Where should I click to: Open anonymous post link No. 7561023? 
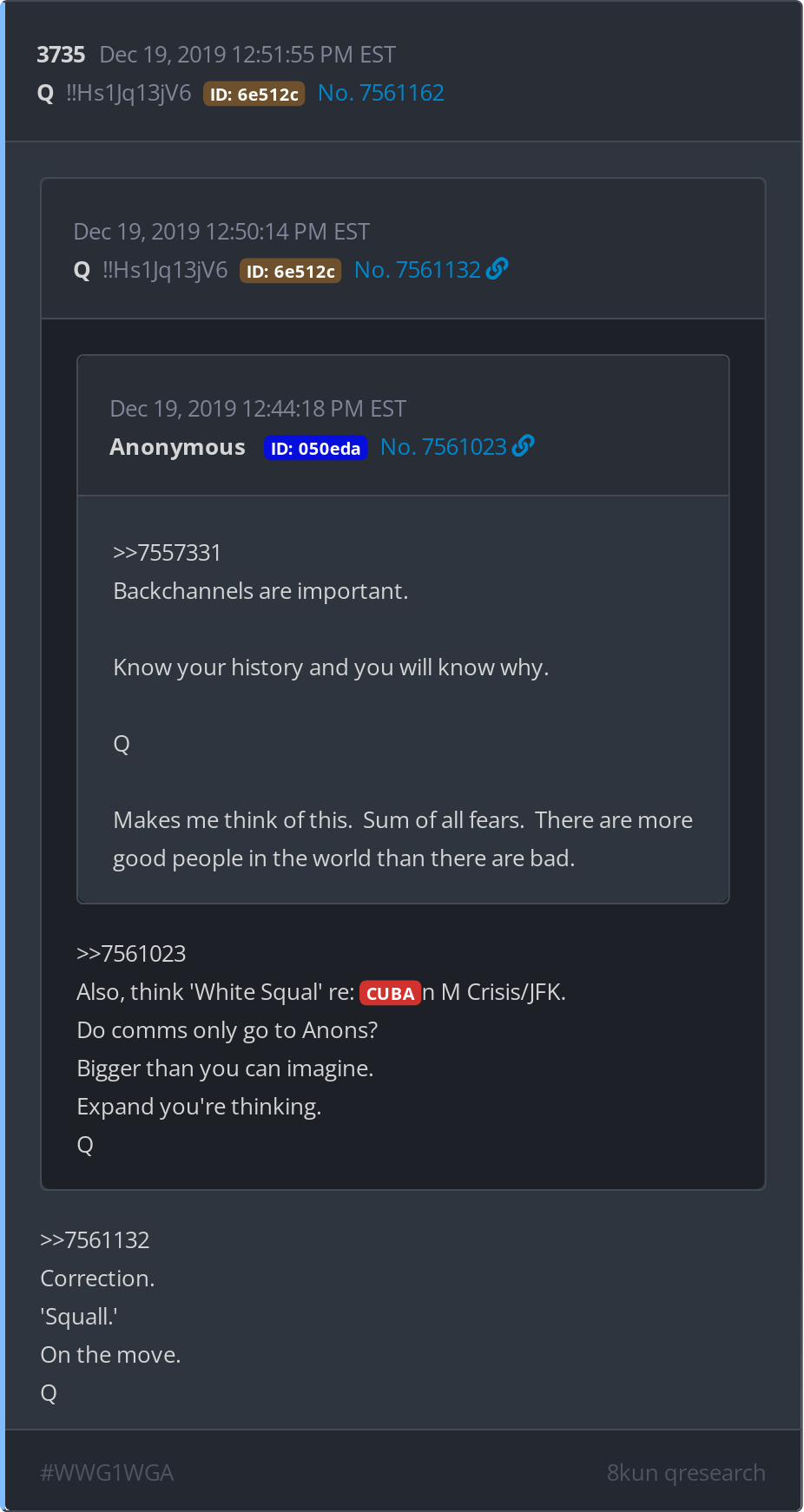(x=444, y=447)
